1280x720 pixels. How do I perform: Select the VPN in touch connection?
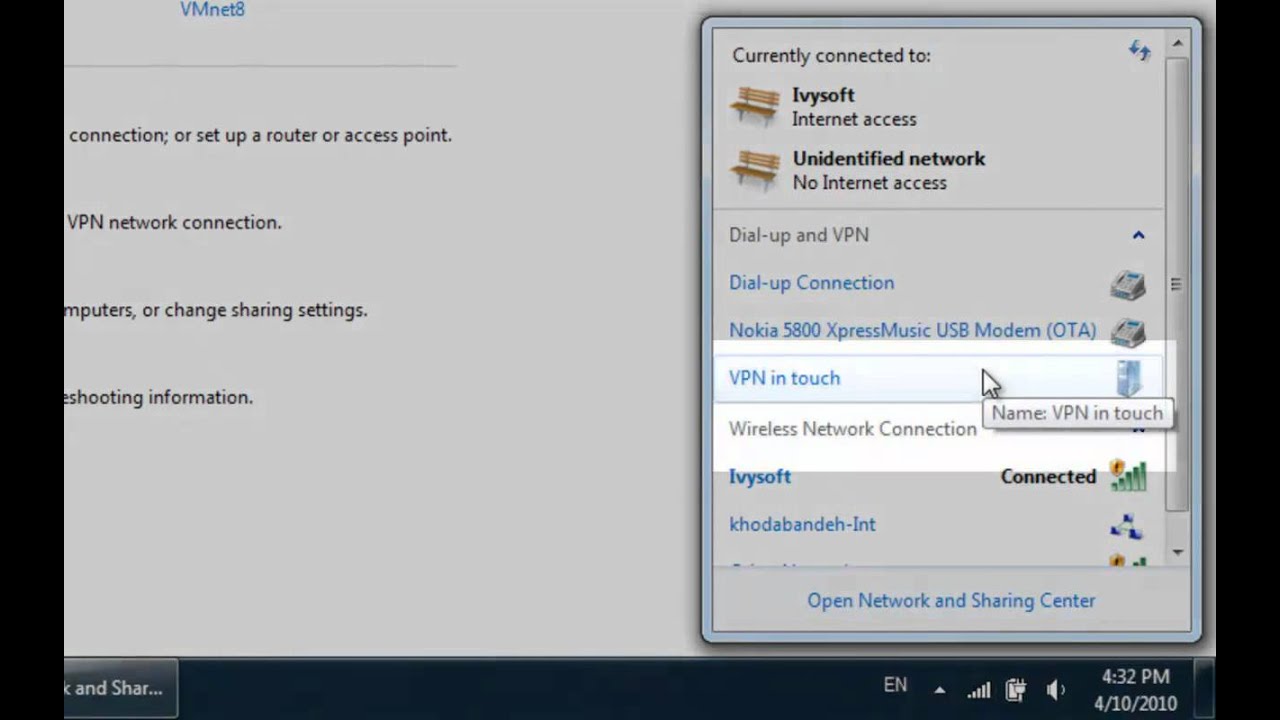coord(785,378)
